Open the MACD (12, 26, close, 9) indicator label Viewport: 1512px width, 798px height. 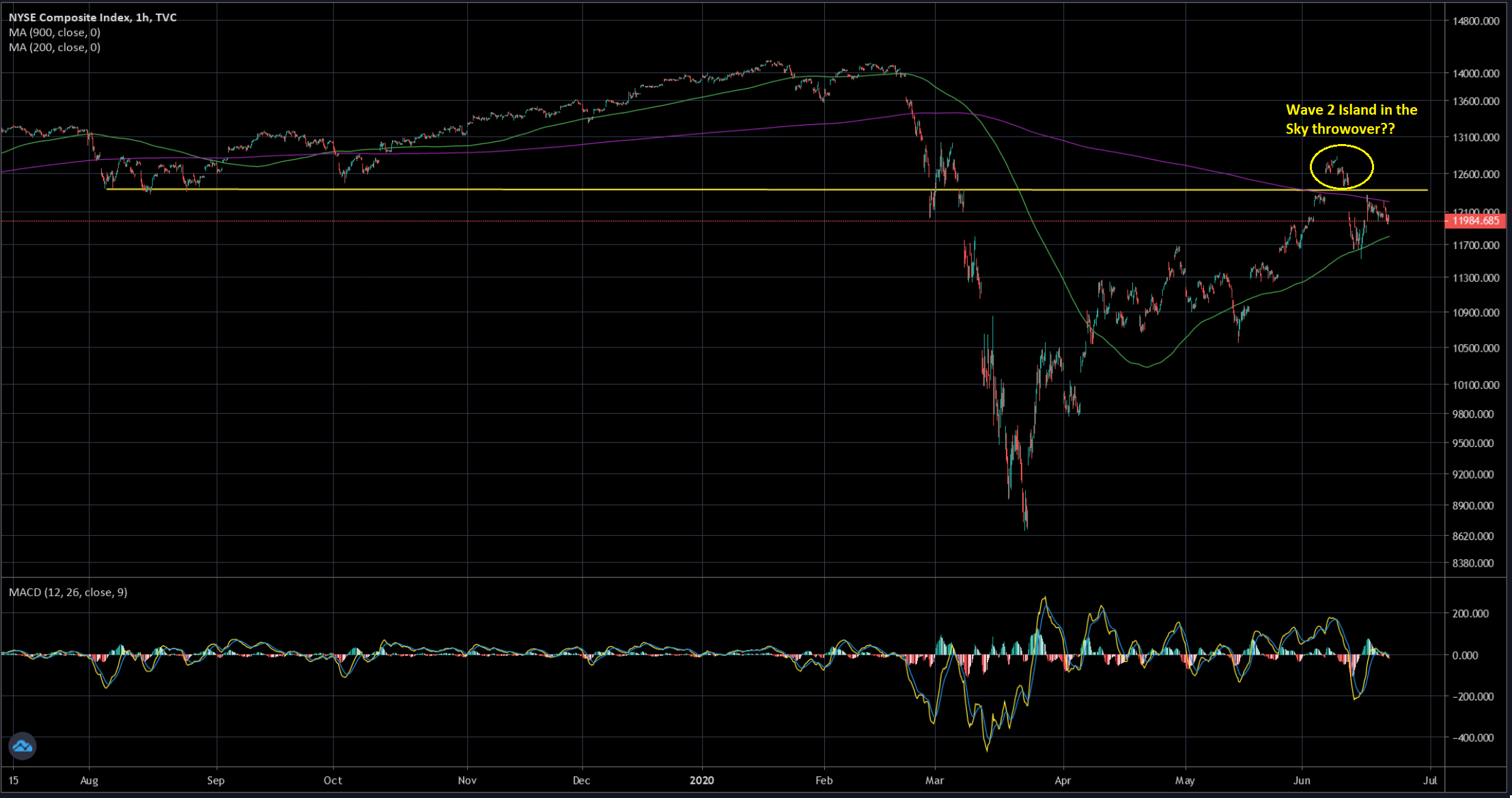(68, 592)
